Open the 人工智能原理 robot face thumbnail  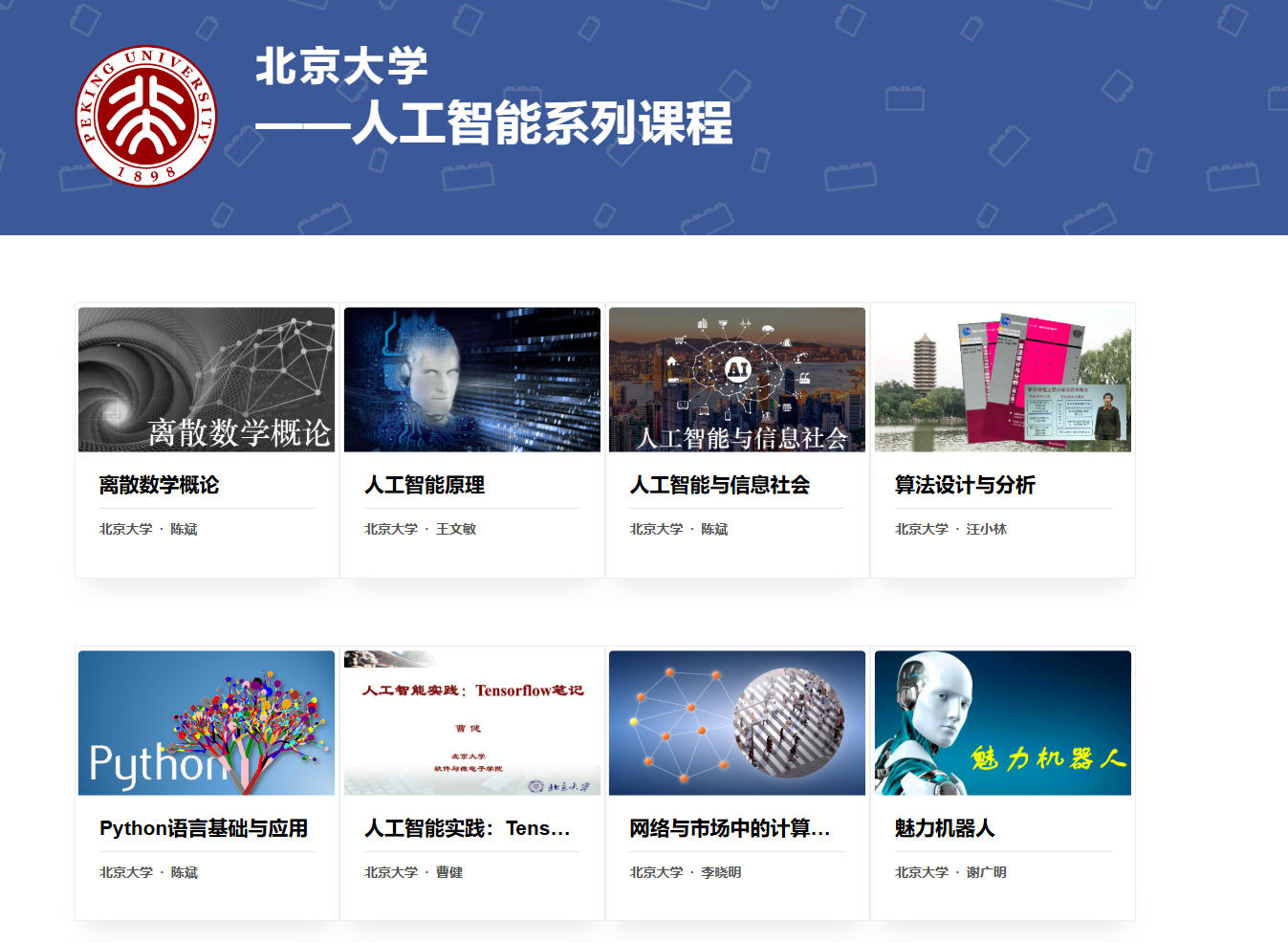coord(472,380)
